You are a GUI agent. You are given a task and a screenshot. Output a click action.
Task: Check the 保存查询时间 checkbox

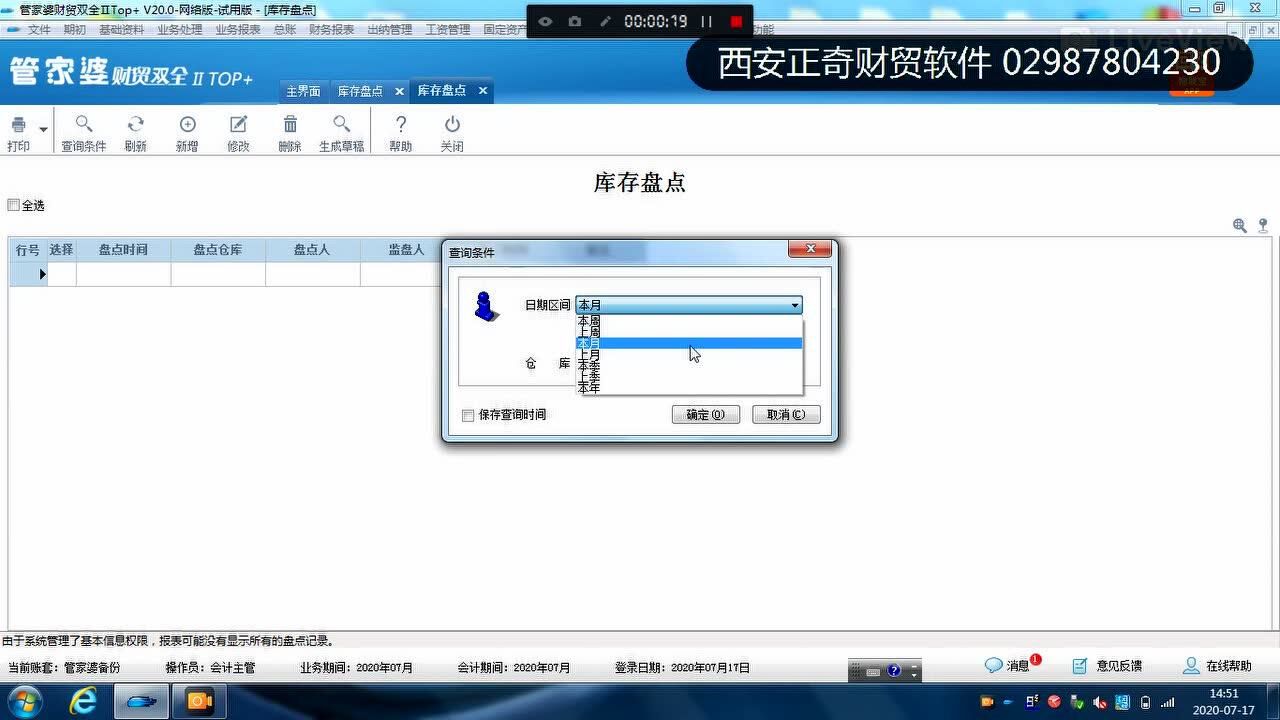[468, 415]
